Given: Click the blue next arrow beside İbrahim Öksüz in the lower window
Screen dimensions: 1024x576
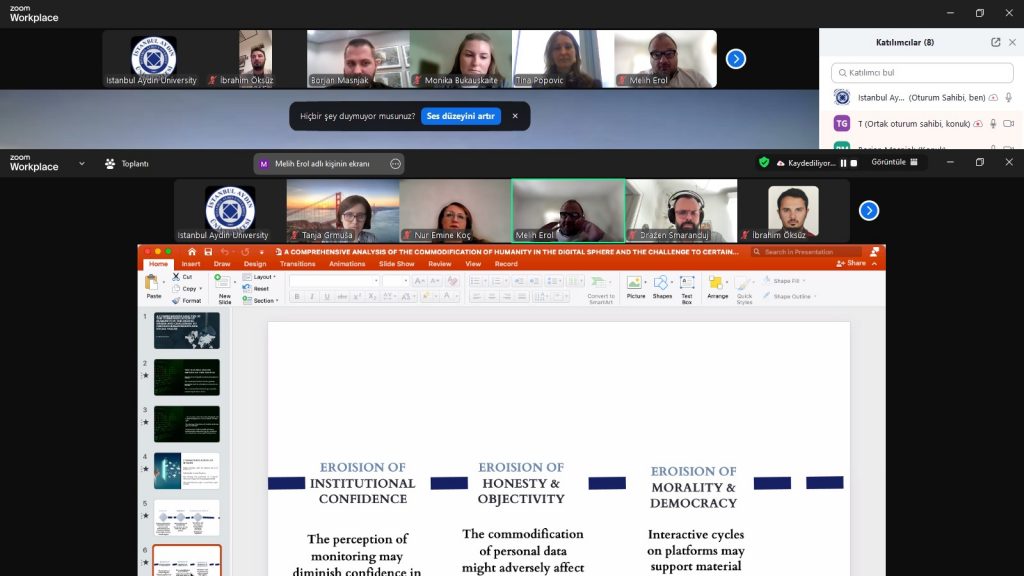Looking at the screenshot, I should point(869,210).
